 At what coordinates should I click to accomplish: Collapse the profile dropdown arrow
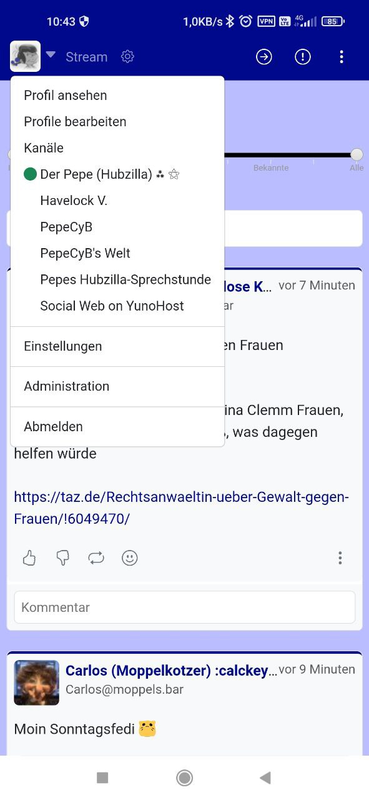pyautogui.click(x=50, y=55)
